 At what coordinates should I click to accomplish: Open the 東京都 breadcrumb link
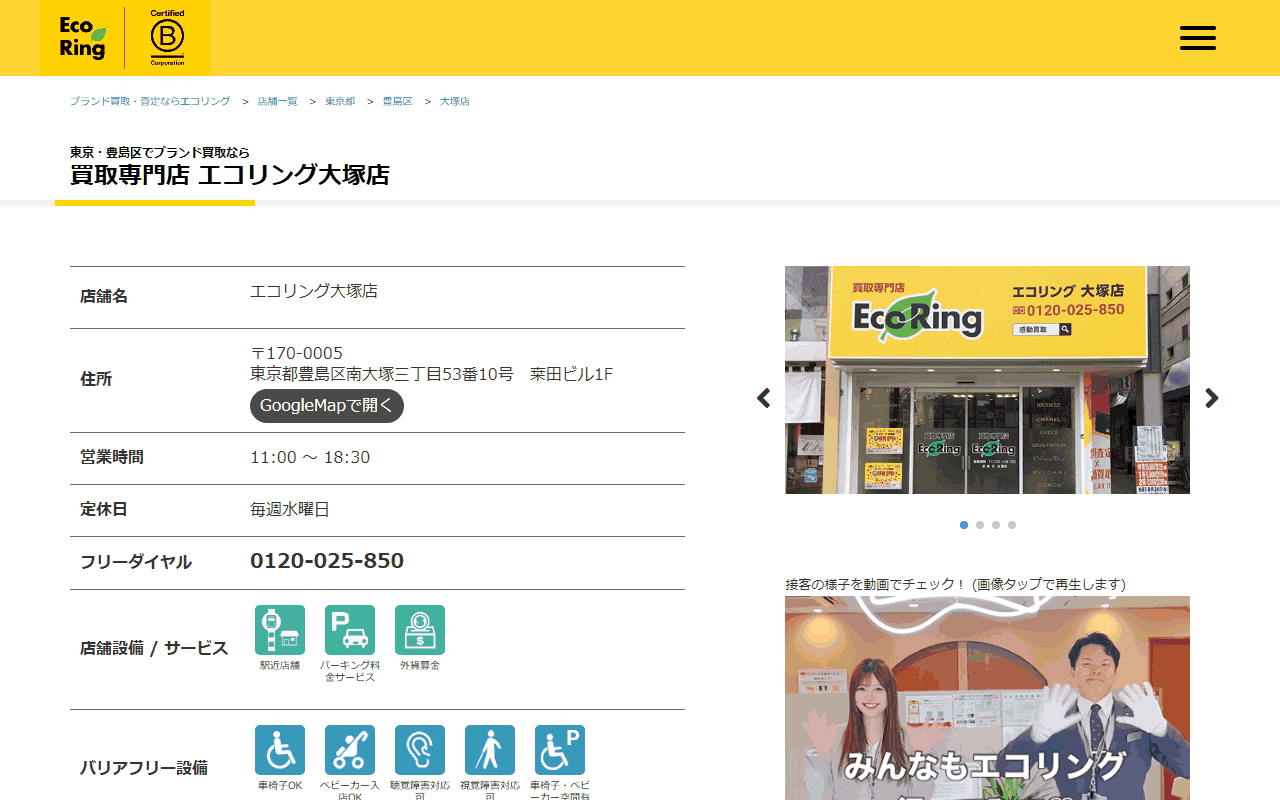(x=340, y=102)
